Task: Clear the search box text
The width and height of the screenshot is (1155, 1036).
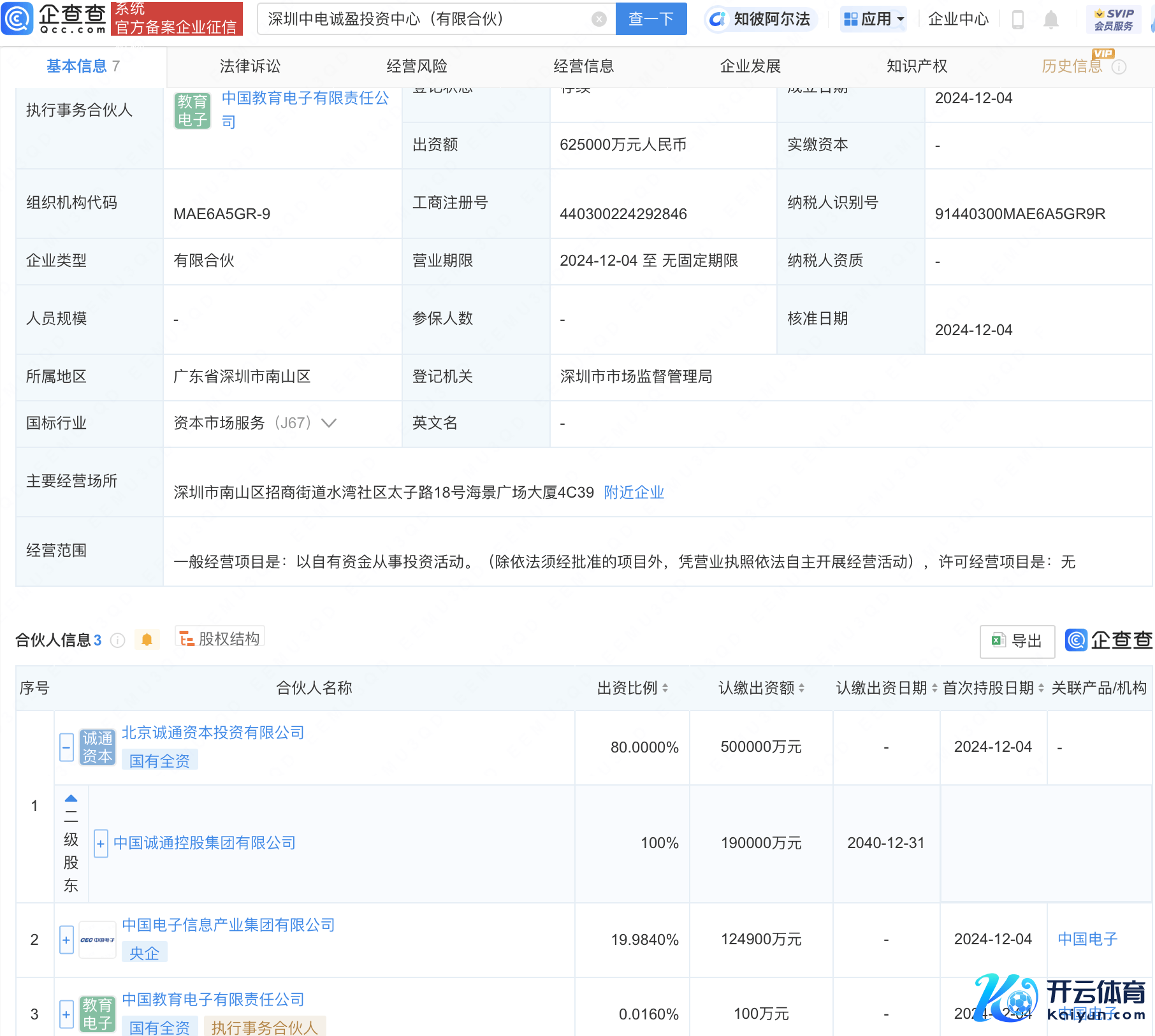Action: (599, 19)
